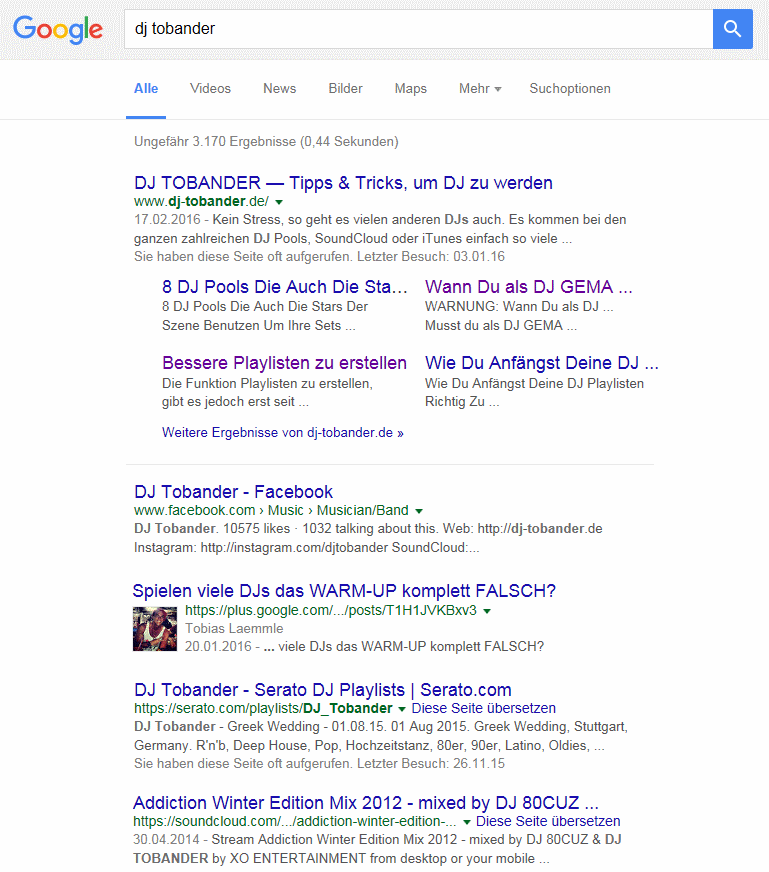
Task: Click the green serato.com/playlists/DJ_Tobander URL
Action: tap(263, 708)
